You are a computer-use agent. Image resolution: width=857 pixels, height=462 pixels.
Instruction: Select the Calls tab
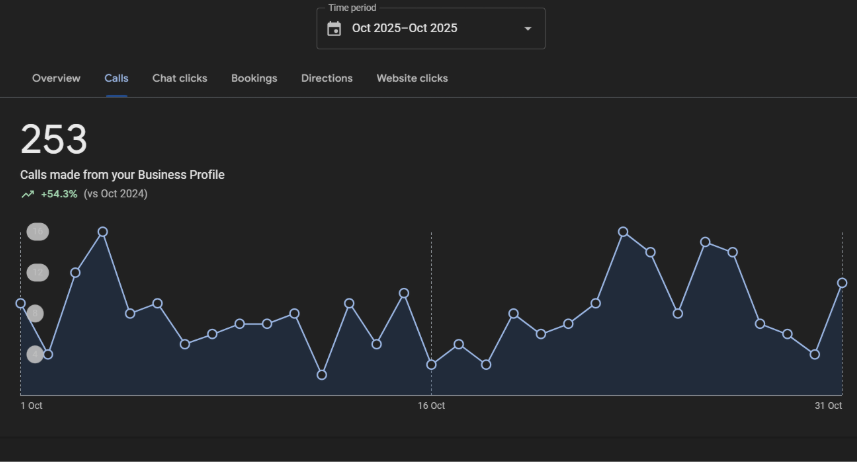(116, 78)
